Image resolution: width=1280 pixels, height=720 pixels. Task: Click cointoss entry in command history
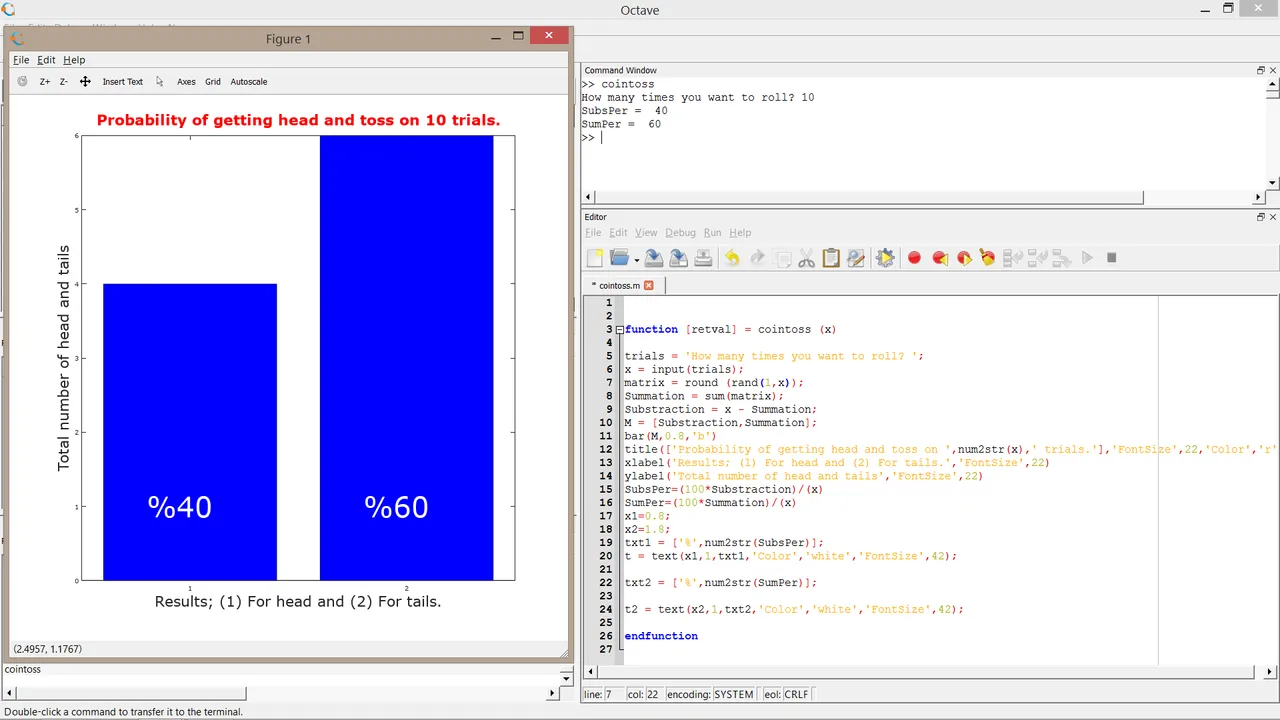(23, 669)
